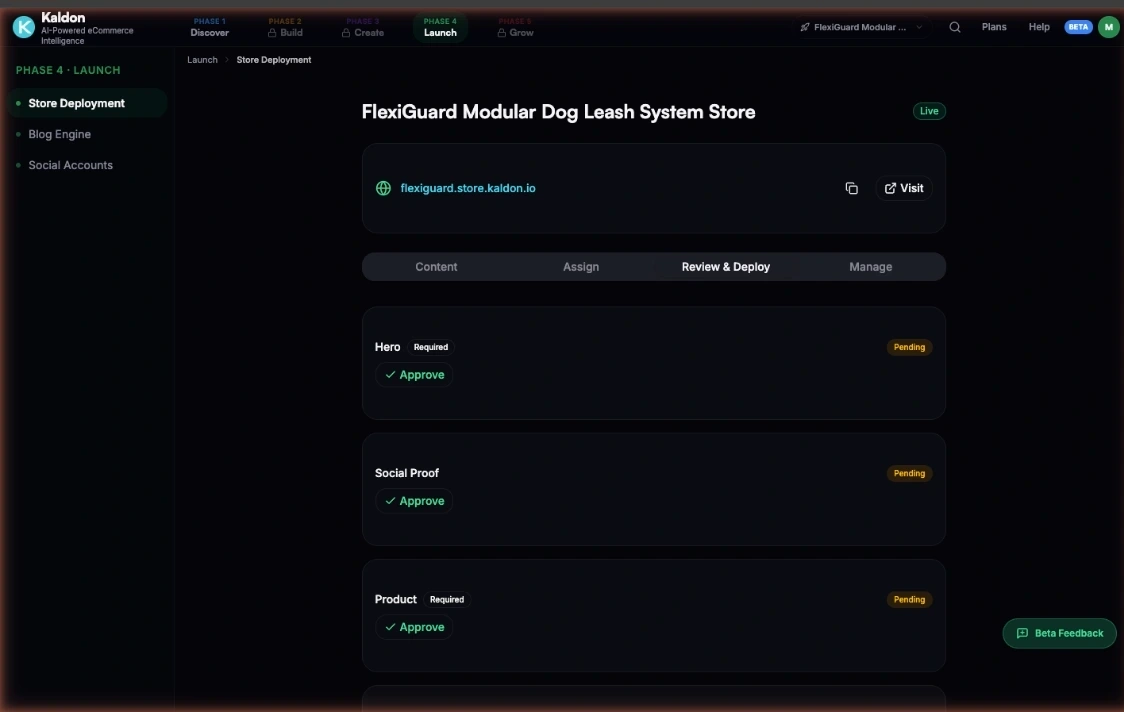The image size is (1124, 712).
Task: Click the Kaldon logo icon
Action: pos(24,27)
